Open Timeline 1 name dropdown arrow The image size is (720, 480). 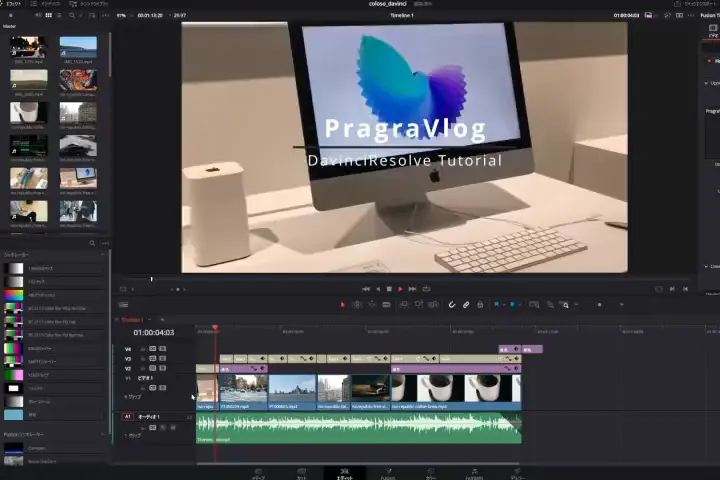[150, 319]
